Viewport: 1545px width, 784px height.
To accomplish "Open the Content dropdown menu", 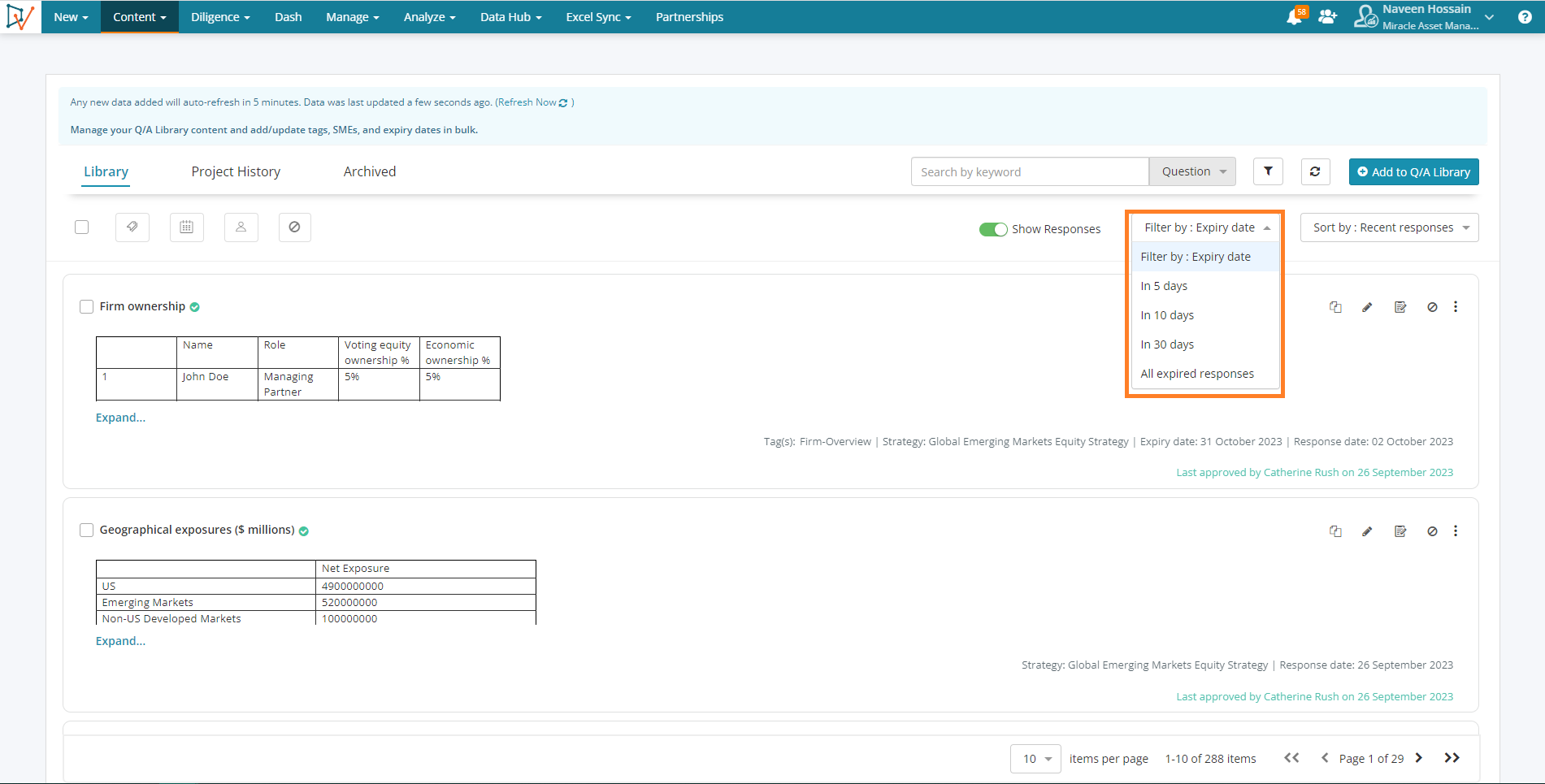I will pos(140,17).
